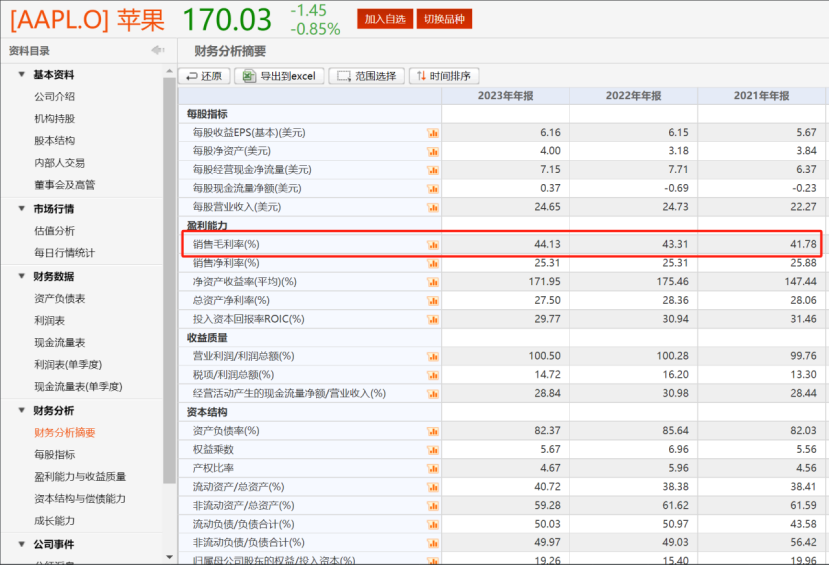Select the 范围选择 range tool

click(x=367, y=76)
